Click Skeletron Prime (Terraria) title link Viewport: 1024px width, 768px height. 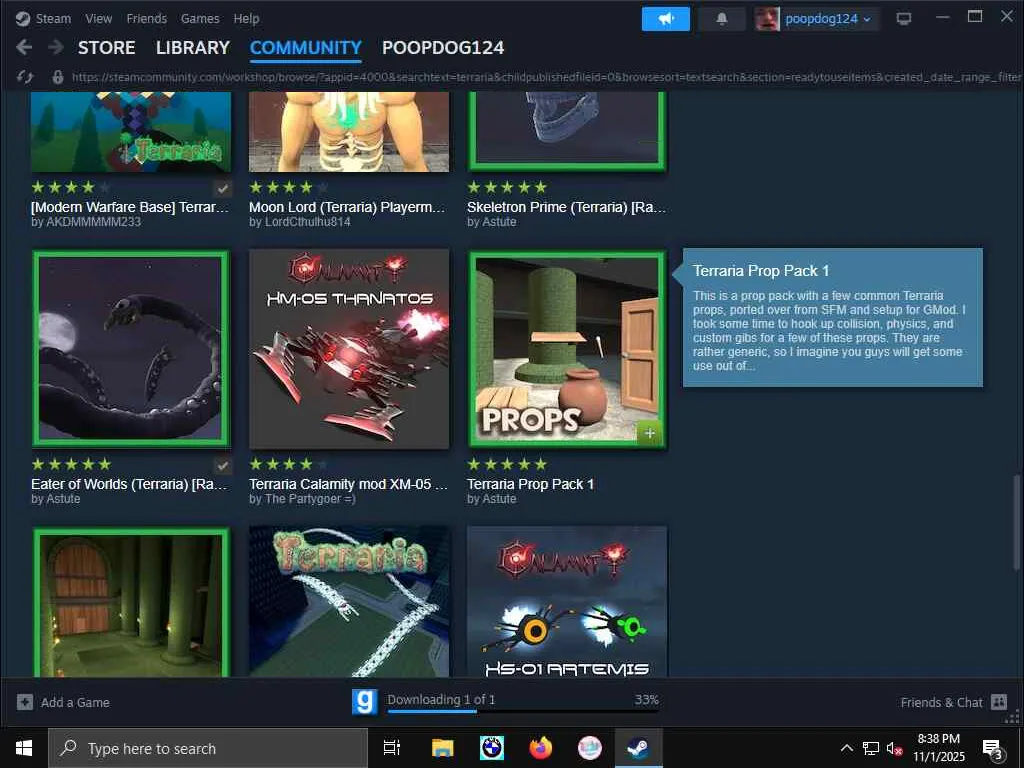pos(566,207)
